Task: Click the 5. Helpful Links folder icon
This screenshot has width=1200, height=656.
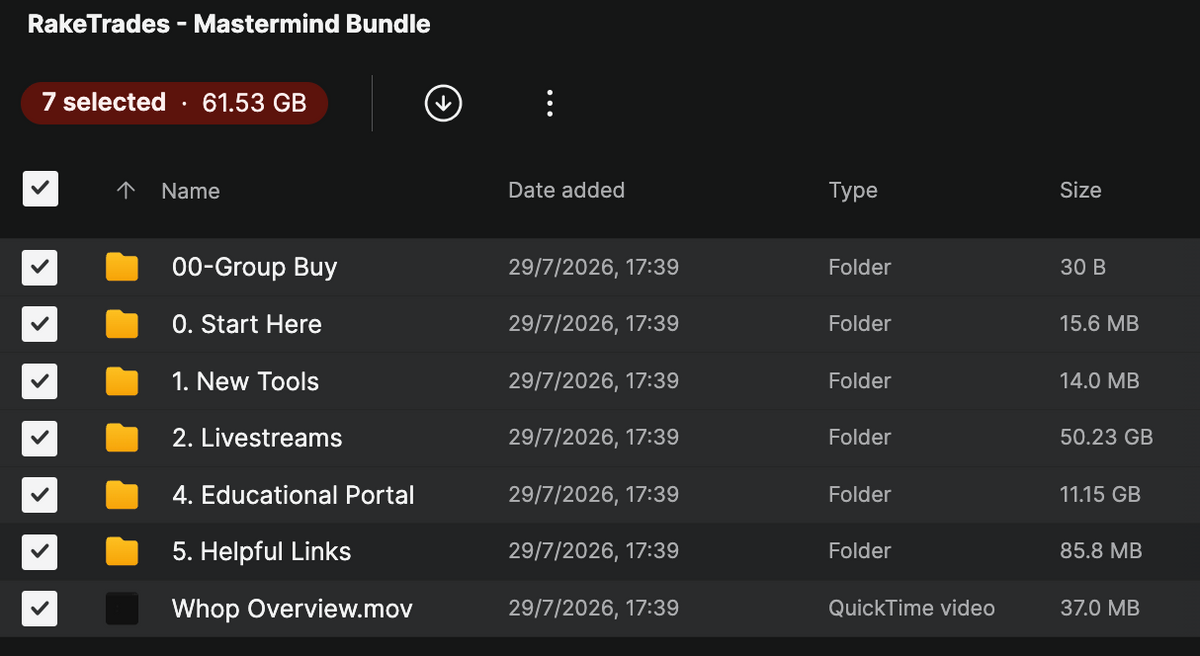Action: [x=122, y=551]
